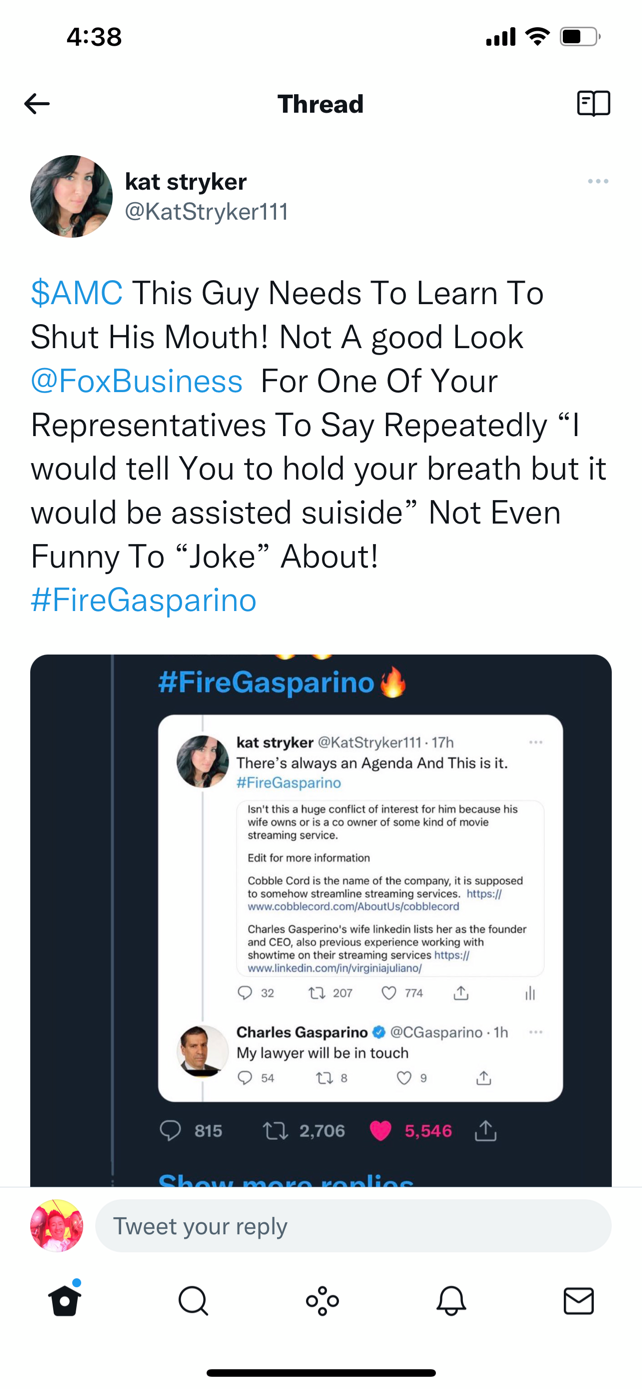Tap the "Tweet your reply" field
Viewport: 642px width, 1389px height.
tap(353, 1226)
